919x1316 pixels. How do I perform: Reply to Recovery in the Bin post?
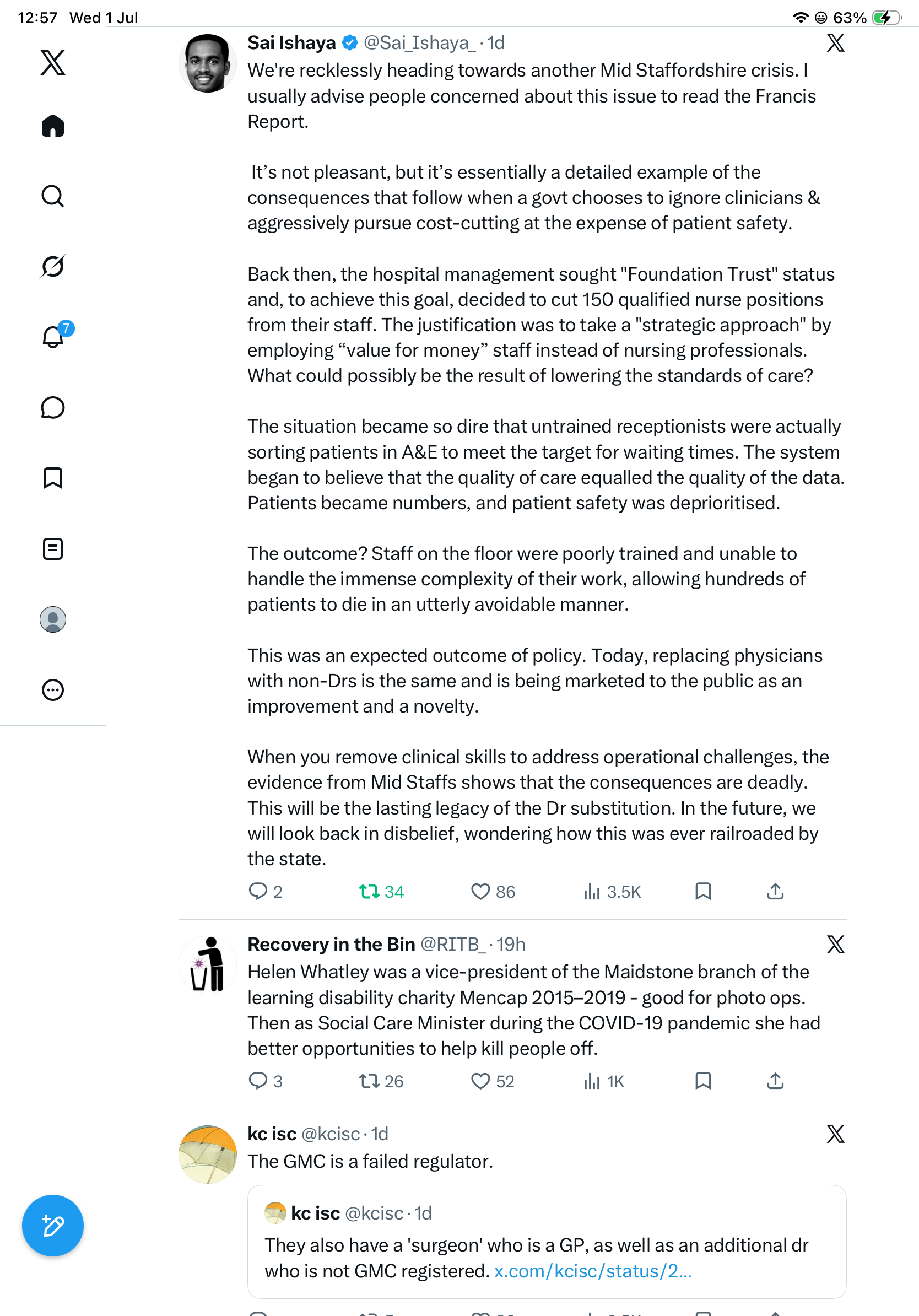(266, 1081)
